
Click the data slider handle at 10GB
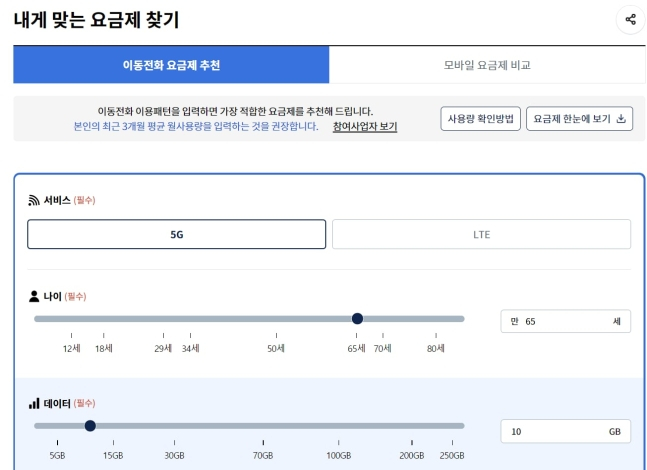[x=90, y=426]
